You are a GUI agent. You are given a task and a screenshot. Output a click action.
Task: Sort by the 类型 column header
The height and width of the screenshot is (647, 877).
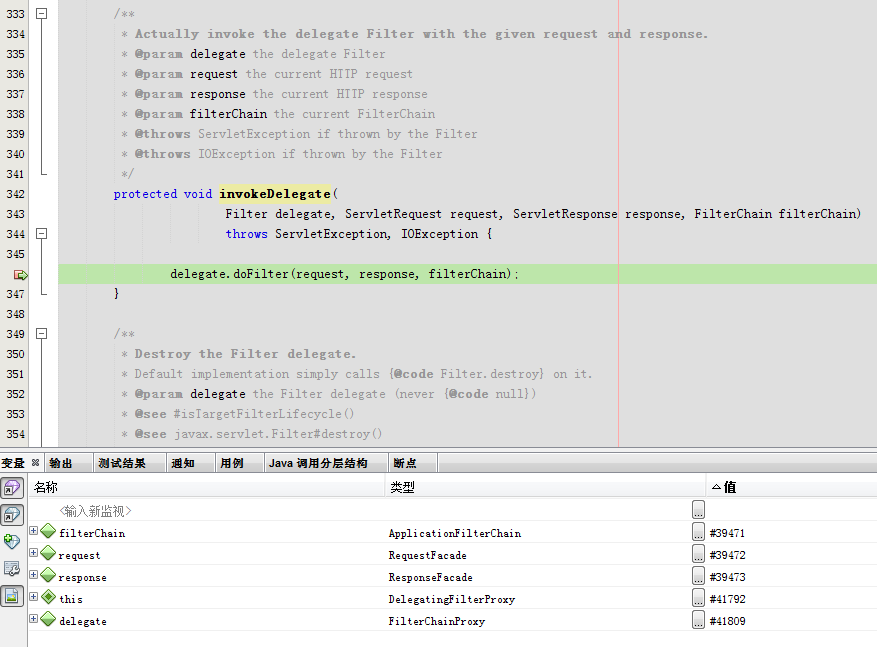click(546, 487)
